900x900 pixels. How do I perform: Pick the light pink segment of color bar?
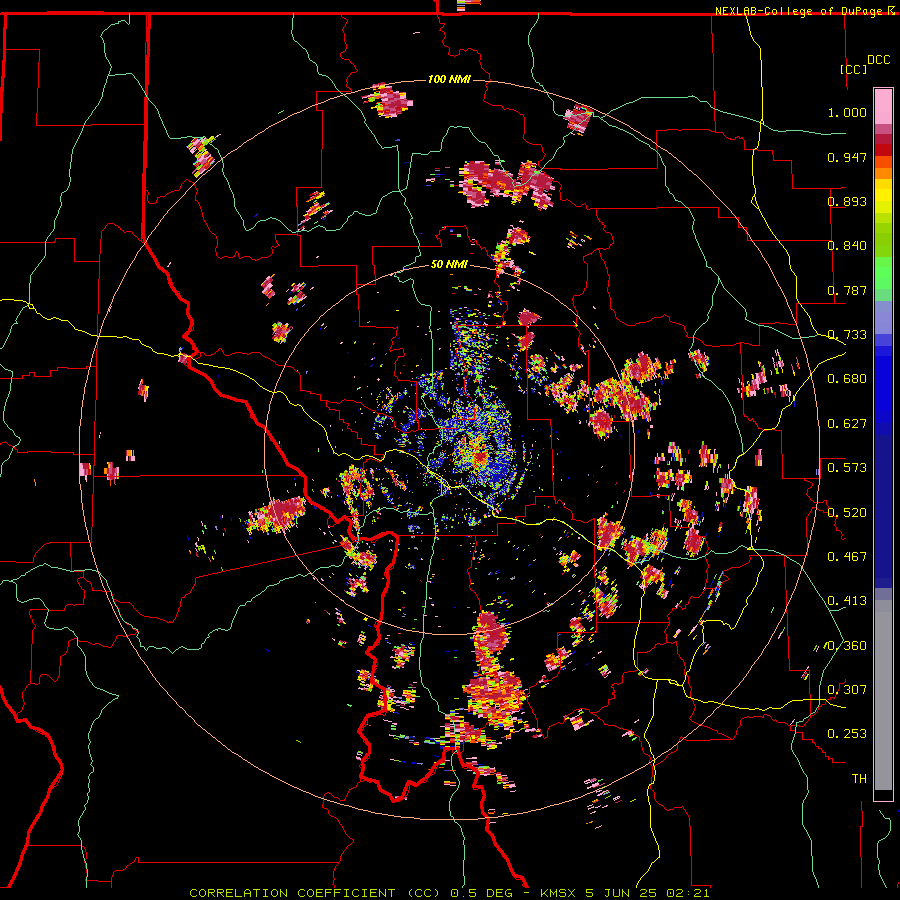pos(883,106)
